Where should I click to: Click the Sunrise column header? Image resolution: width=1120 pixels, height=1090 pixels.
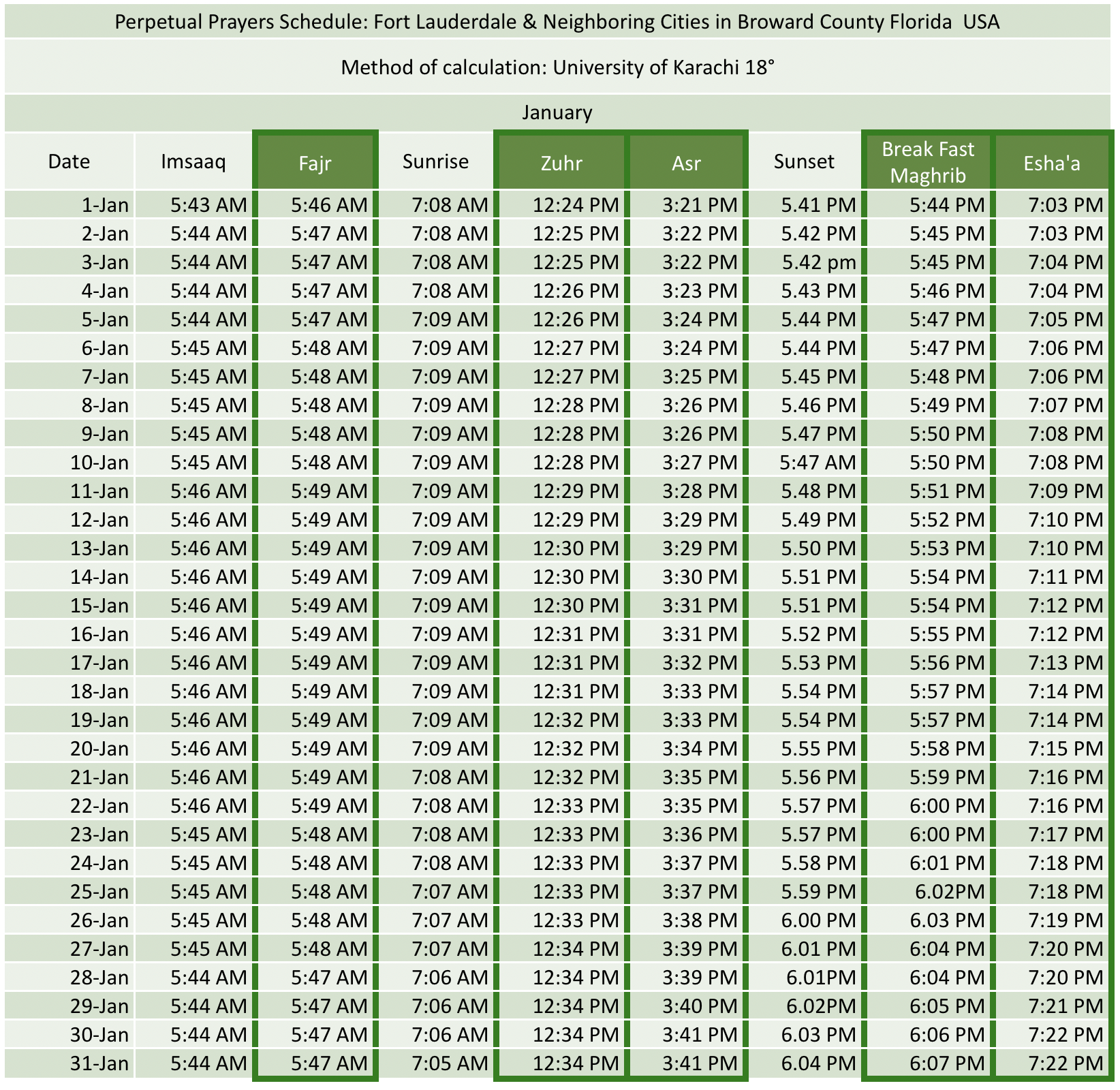[436, 161]
